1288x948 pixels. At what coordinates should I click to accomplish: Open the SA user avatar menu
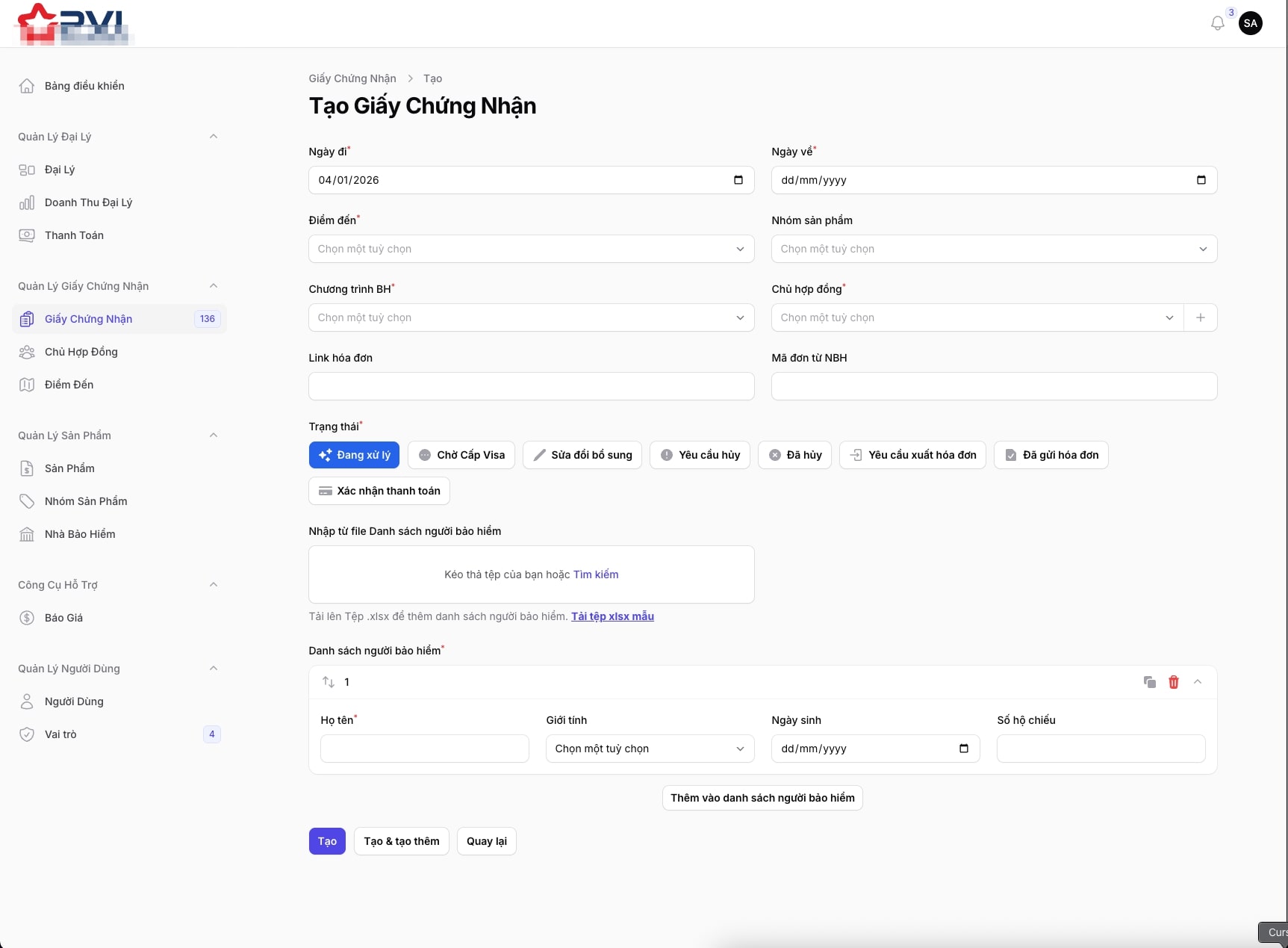1250,23
